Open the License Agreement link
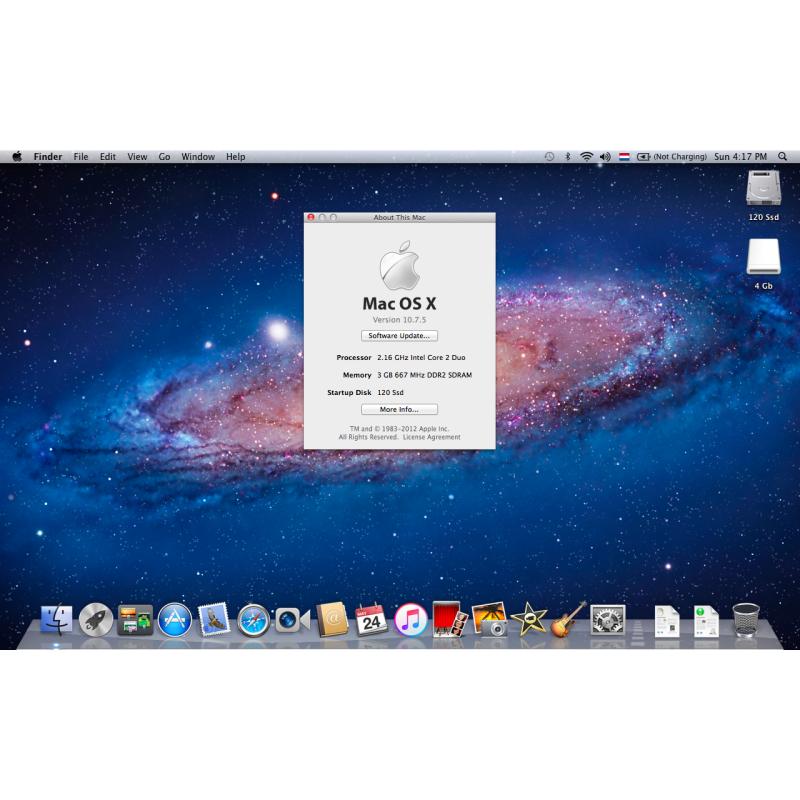The height and width of the screenshot is (800, 800). pyautogui.click(x=432, y=437)
